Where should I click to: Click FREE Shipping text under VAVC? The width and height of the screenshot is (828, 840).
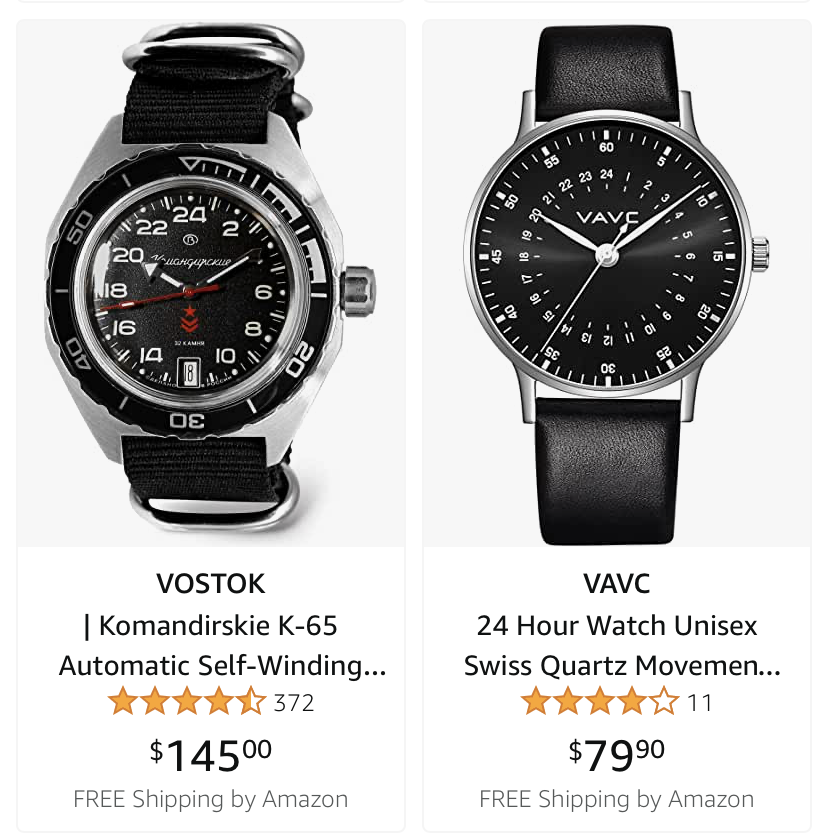point(616,799)
